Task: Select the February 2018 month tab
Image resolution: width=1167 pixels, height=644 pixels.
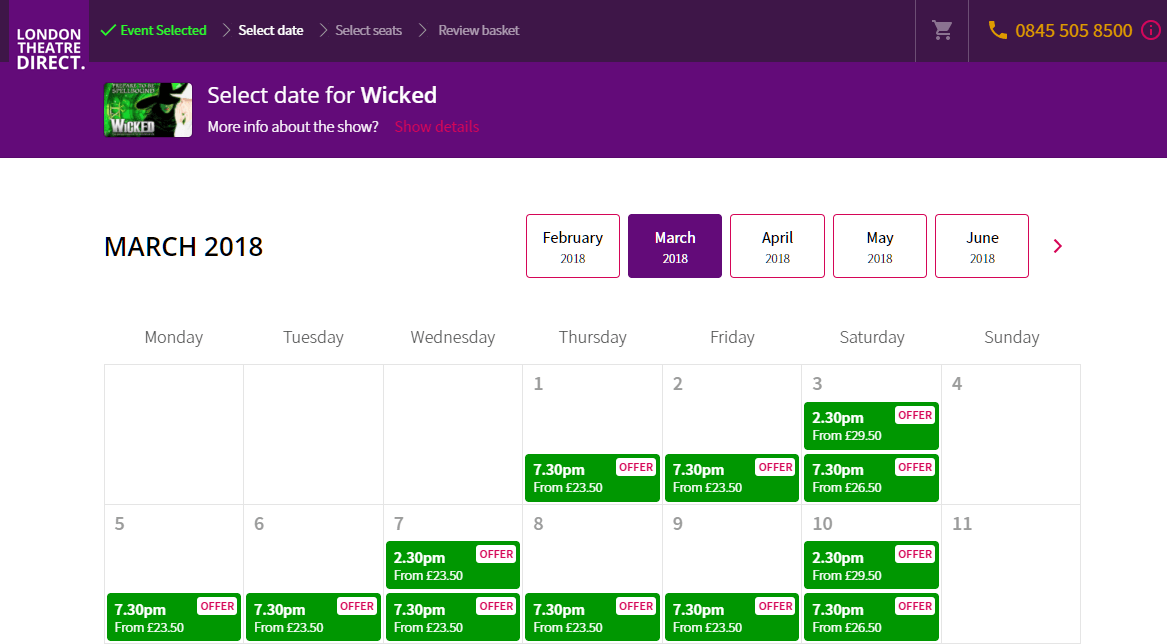Action: pos(573,246)
